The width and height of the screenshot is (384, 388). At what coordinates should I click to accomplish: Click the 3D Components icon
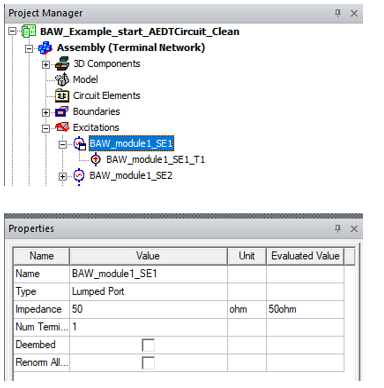point(62,64)
